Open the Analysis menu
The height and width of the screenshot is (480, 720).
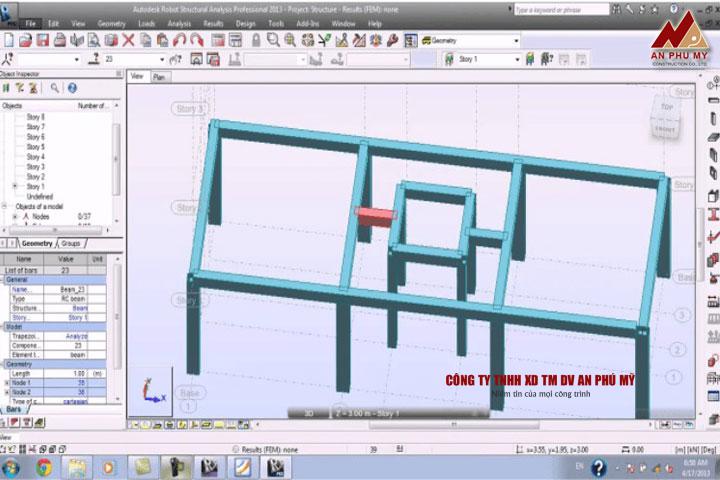click(179, 22)
